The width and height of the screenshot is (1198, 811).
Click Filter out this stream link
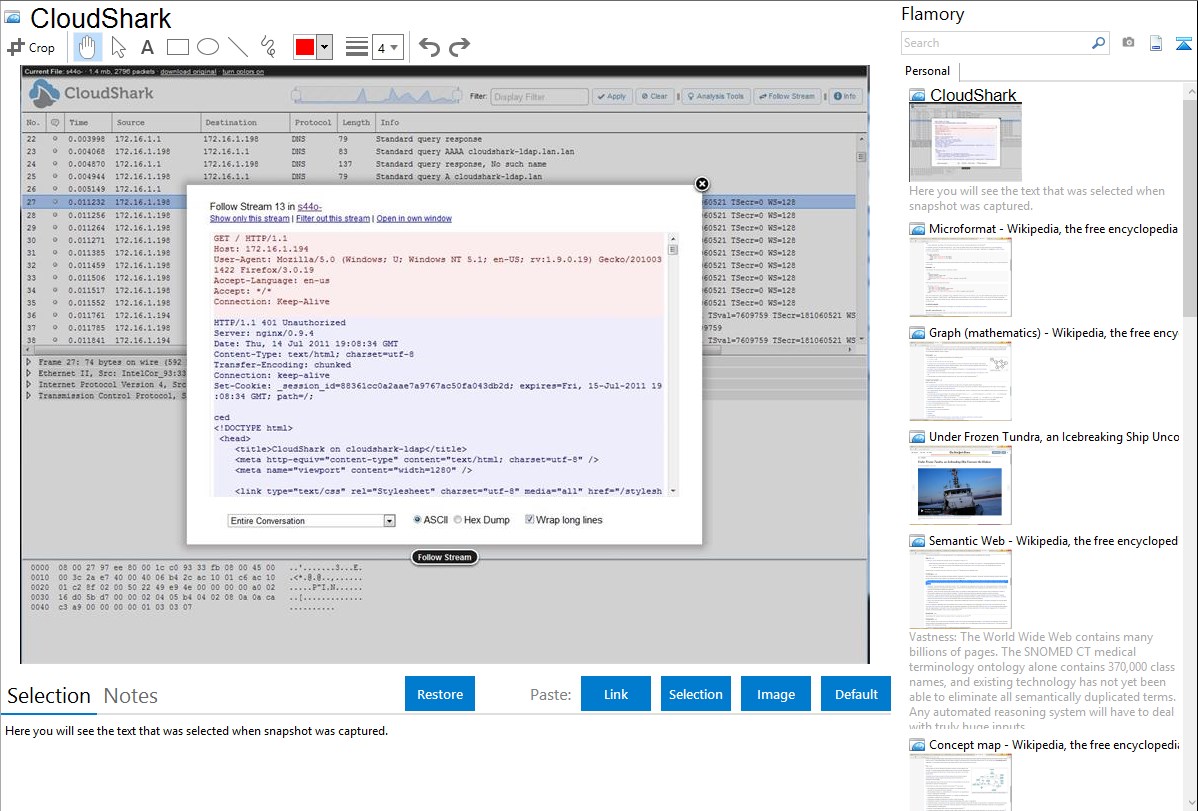[332, 219]
